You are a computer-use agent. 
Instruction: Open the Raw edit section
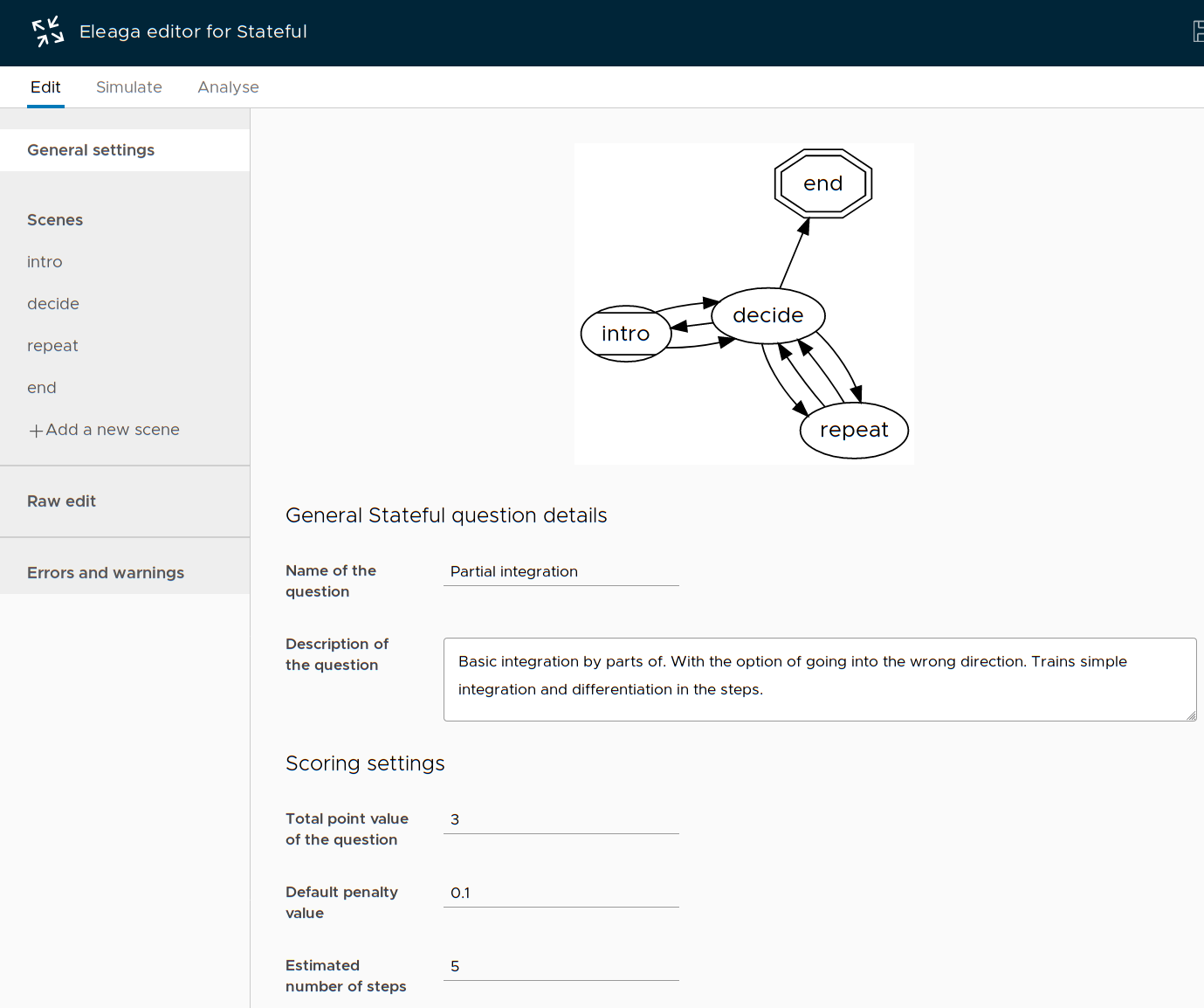61,501
